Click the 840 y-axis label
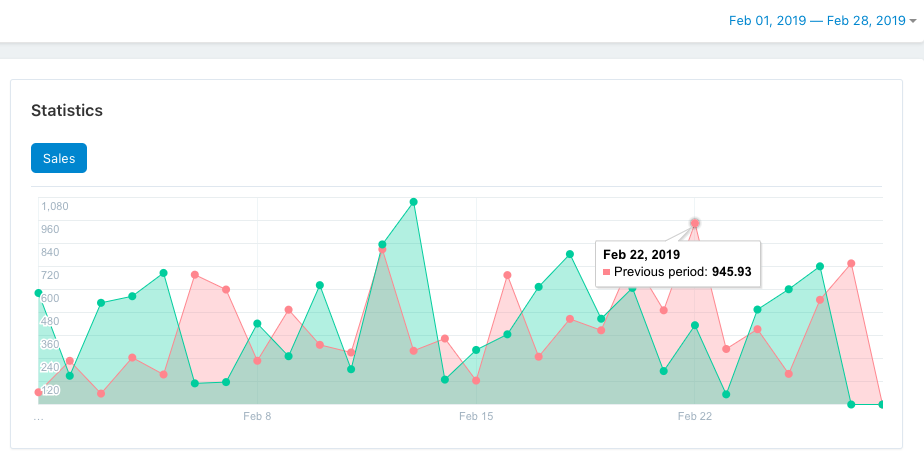 pos(50,252)
